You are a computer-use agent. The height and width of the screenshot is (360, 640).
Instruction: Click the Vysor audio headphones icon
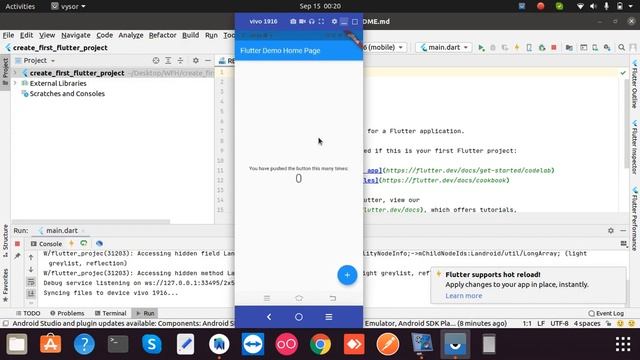pos(312,21)
